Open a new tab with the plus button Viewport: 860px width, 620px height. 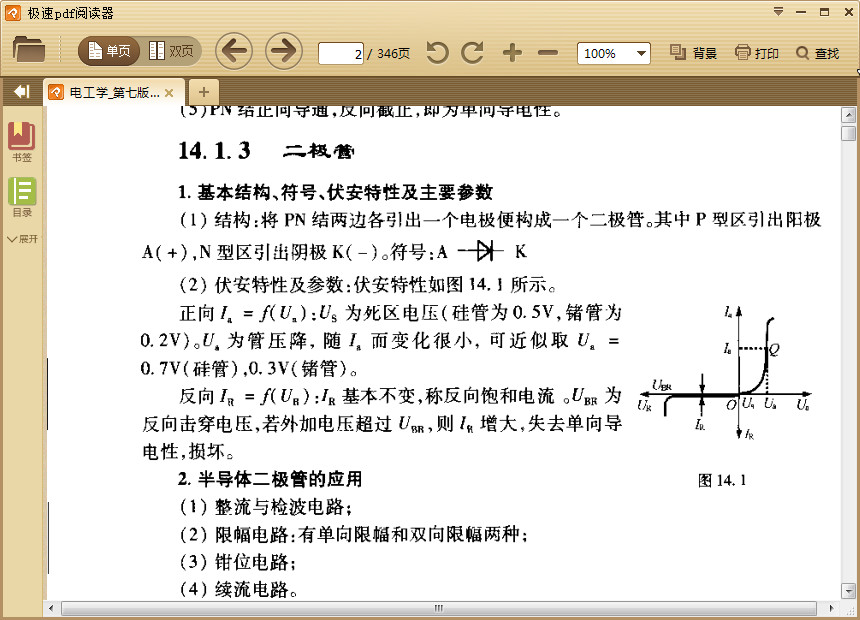coord(203,90)
